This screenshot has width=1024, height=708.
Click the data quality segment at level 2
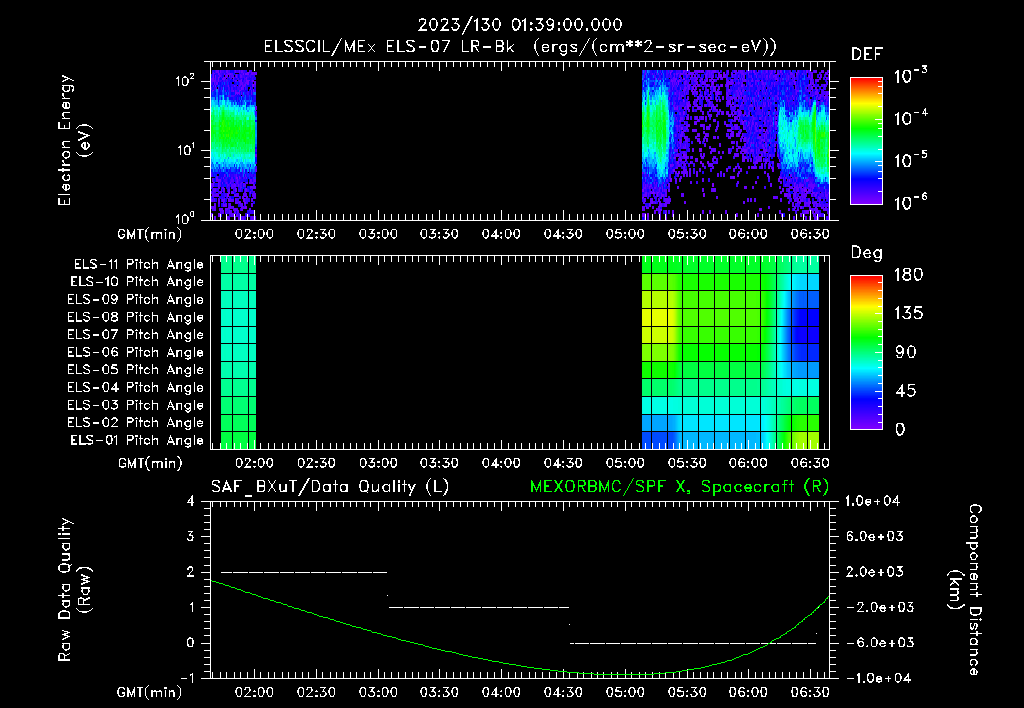click(304, 572)
